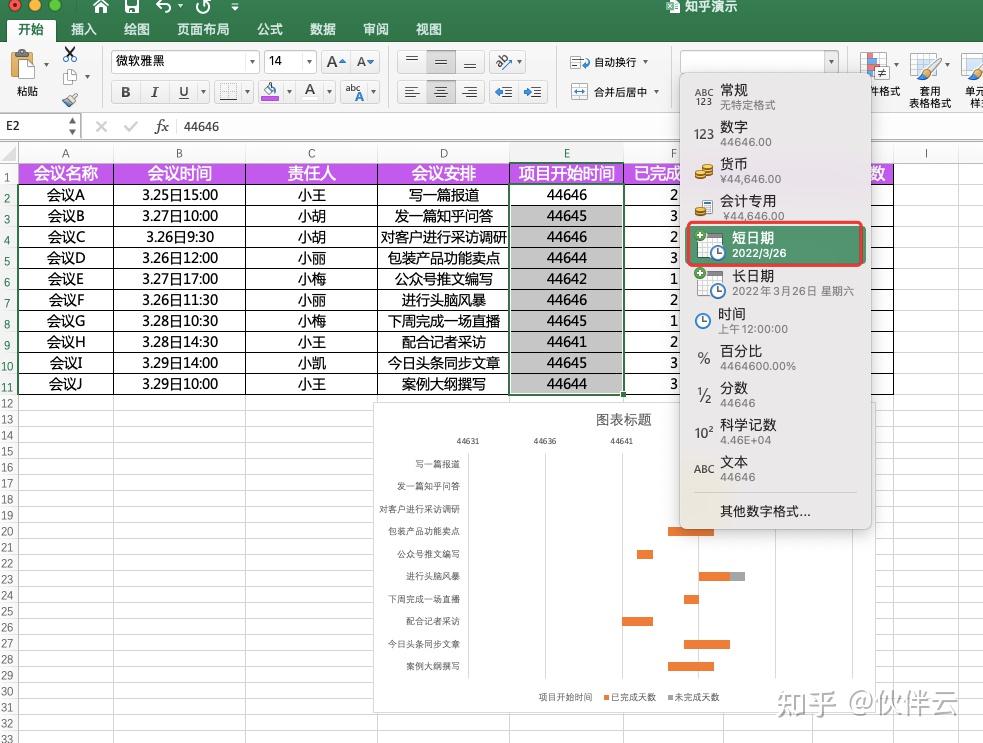Toggle Bold formatting

pyautogui.click(x=125, y=92)
